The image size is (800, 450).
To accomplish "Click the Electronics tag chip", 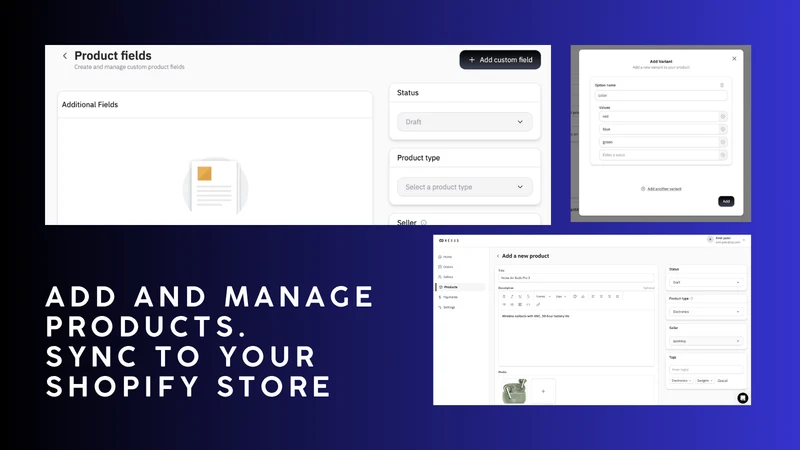I will coord(681,381).
